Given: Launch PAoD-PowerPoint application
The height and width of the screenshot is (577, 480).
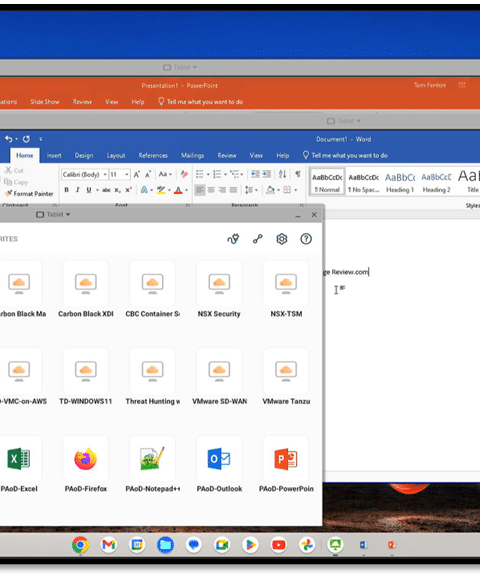Looking at the screenshot, I should coord(286,459).
